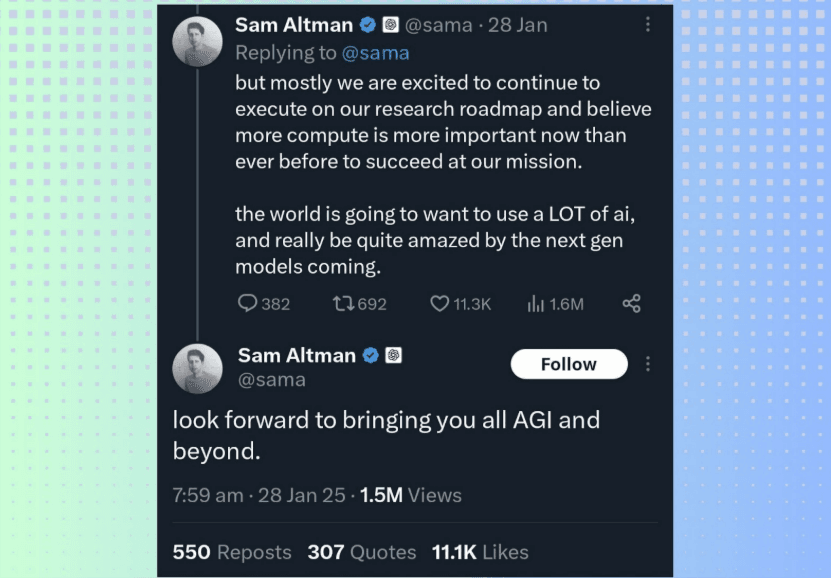Click verified badge beside lower Sam Altman
The height and width of the screenshot is (578, 831).
370,355
